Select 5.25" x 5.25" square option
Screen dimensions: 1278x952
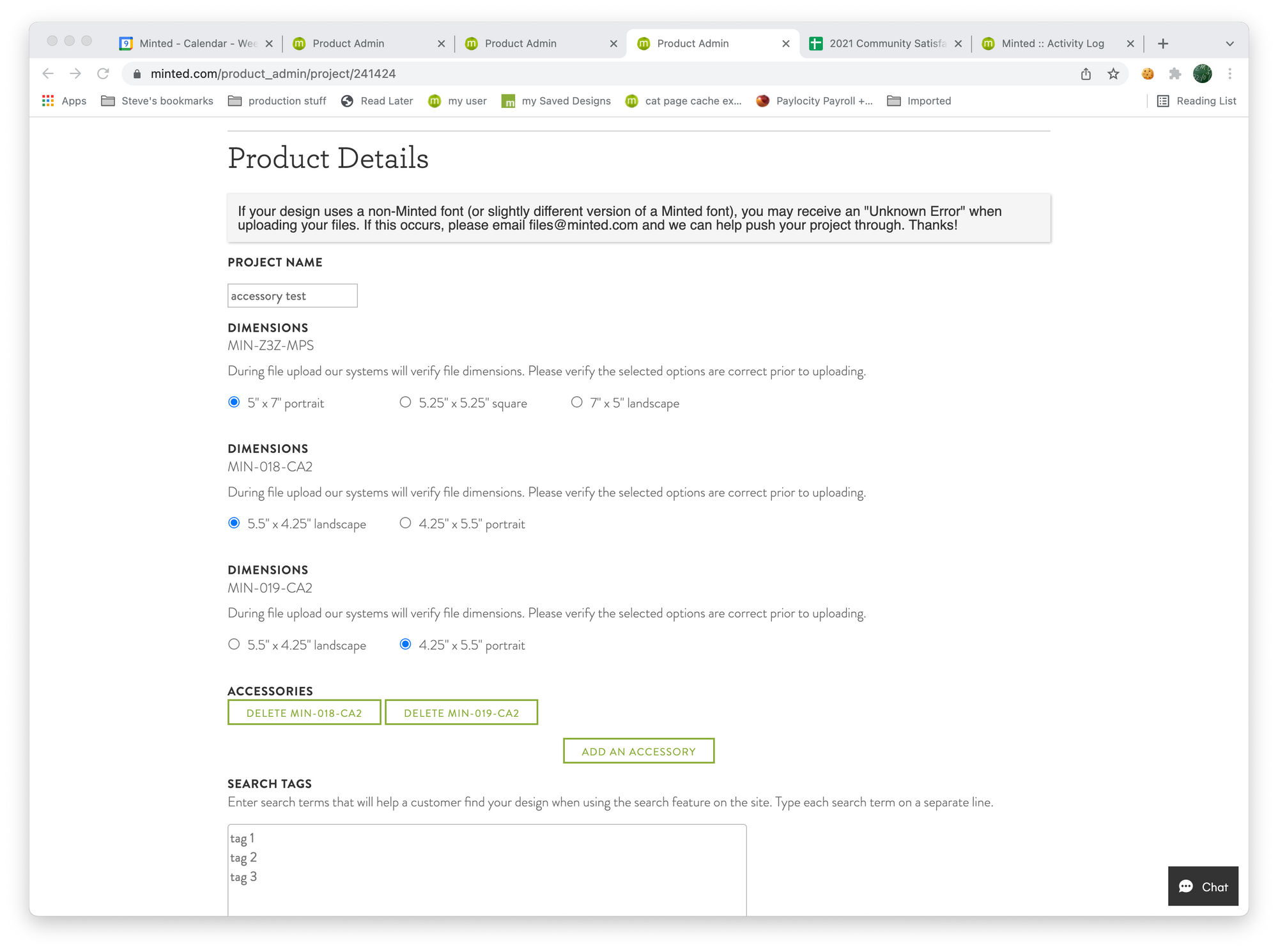coord(405,403)
